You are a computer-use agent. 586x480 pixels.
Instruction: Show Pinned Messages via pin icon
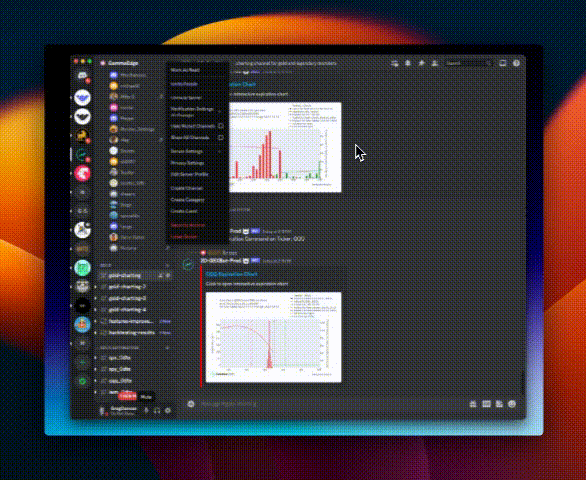(421, 63)
